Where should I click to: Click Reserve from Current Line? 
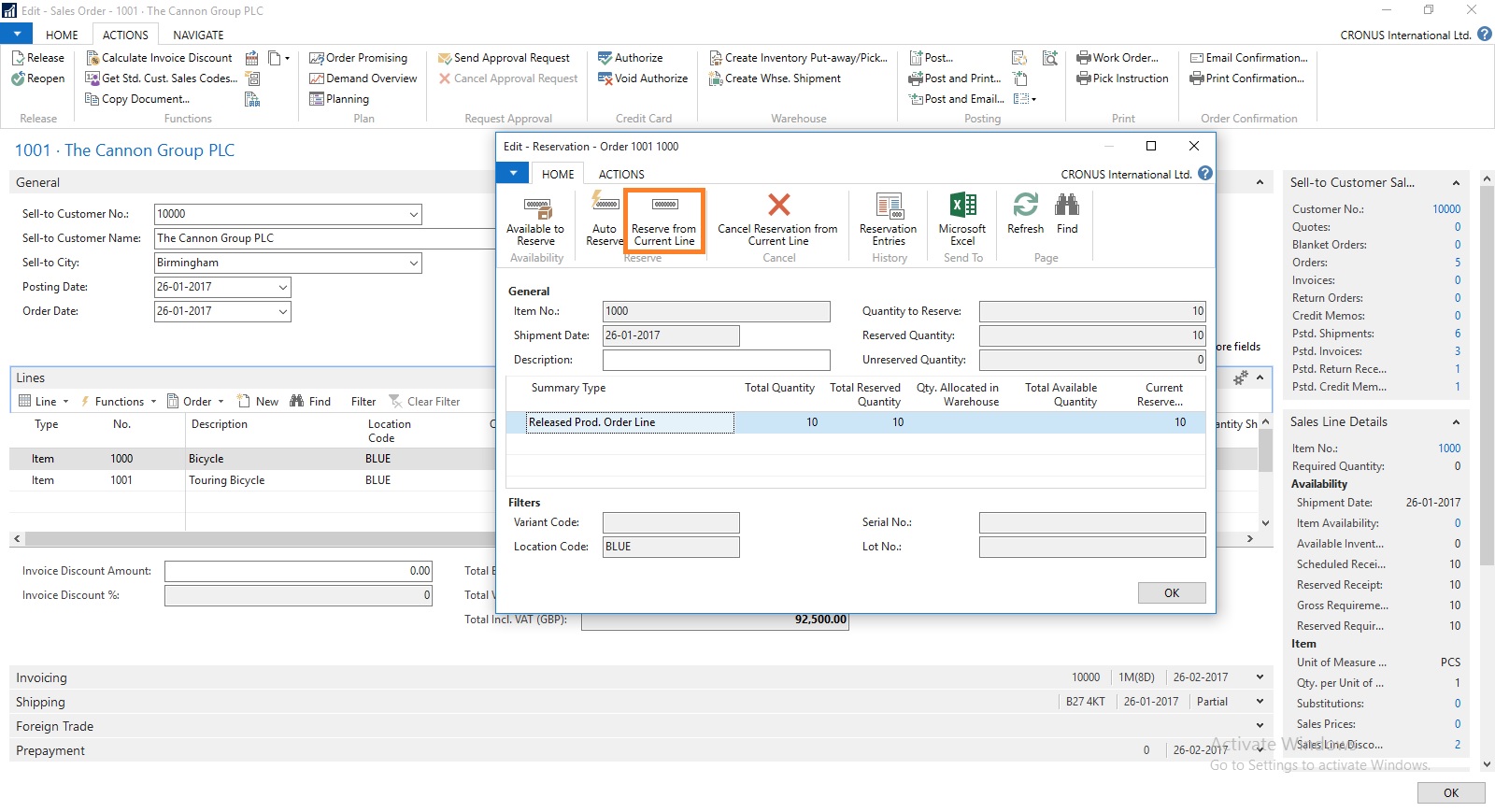pyautogui.click(x=664, y=221)
